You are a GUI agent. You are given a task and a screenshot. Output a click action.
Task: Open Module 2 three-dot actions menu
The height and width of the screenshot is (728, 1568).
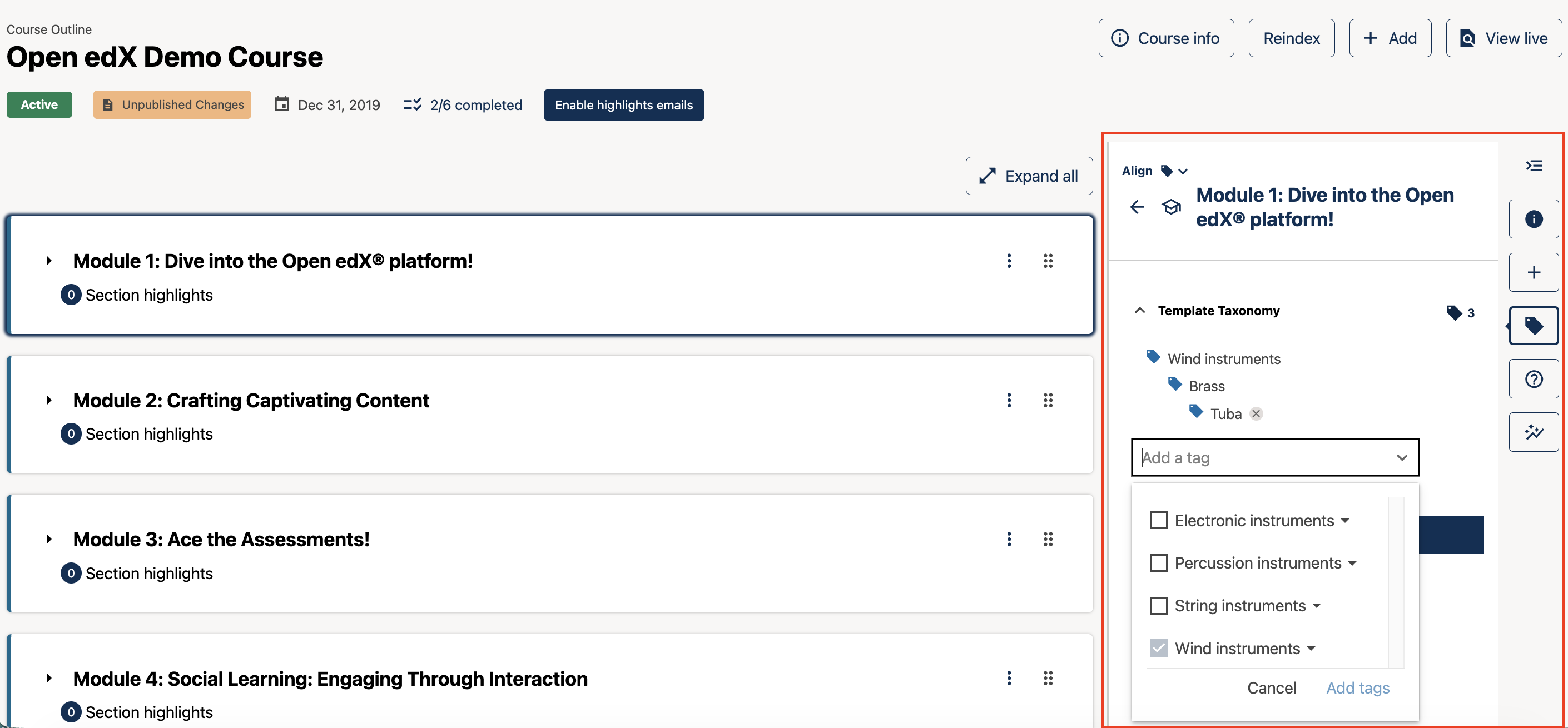[x=1009, y=400]
